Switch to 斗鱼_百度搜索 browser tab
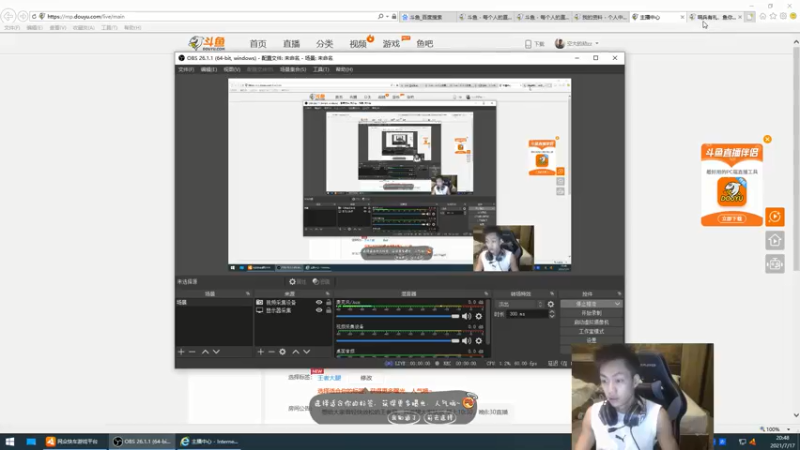The width and height of the screenshot is (800, 450). [x=428, y=17]
